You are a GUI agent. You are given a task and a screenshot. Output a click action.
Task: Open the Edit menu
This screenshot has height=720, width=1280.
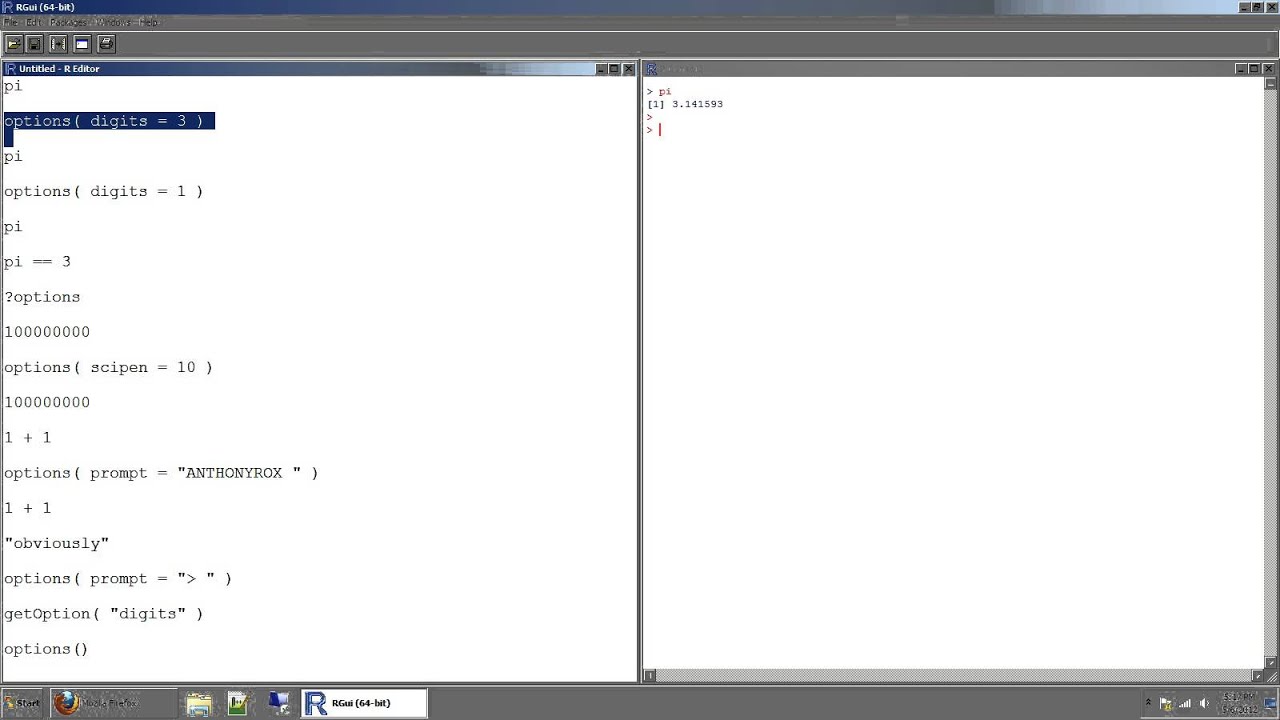33,22
